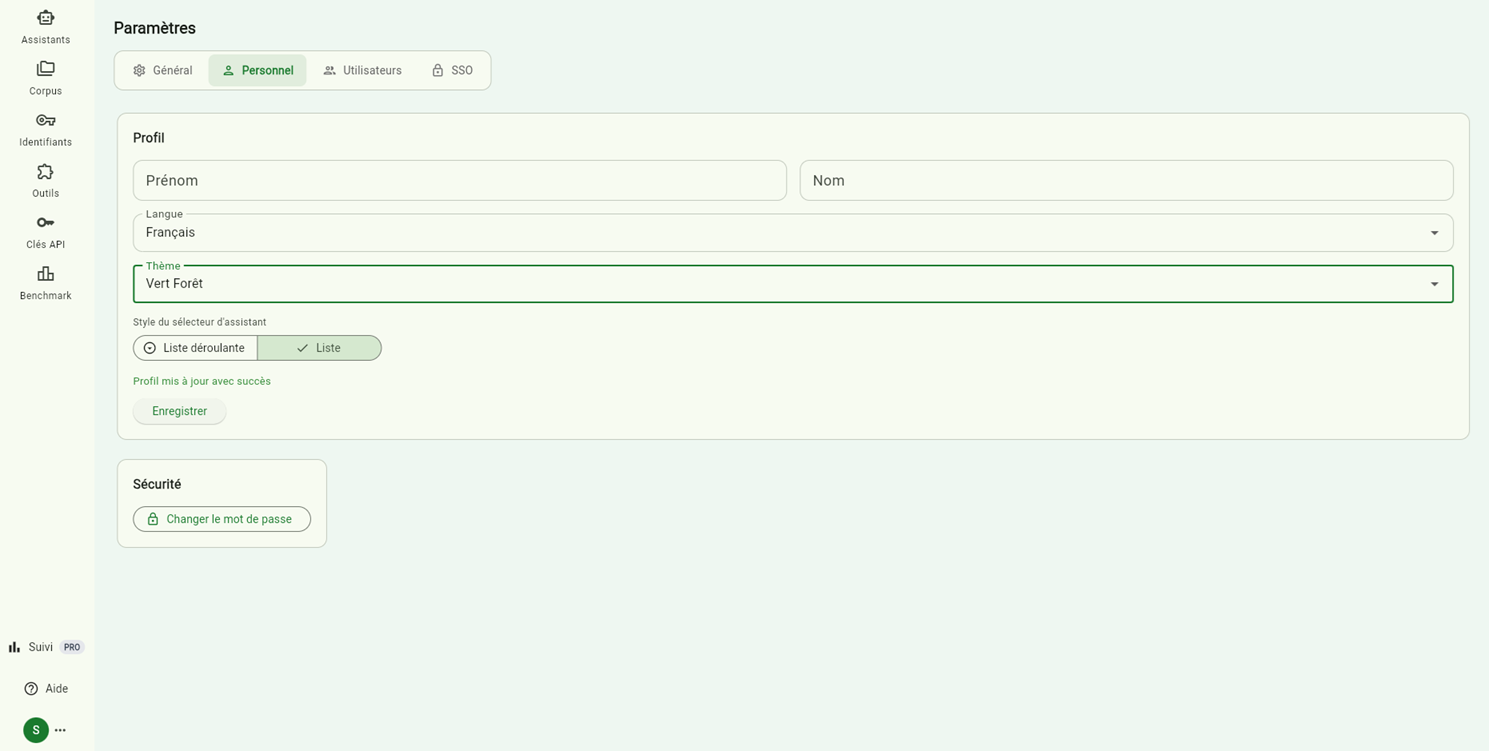The image size is (1489, 751).
Task: Switch to the Général tab
Action: (162, 70)
